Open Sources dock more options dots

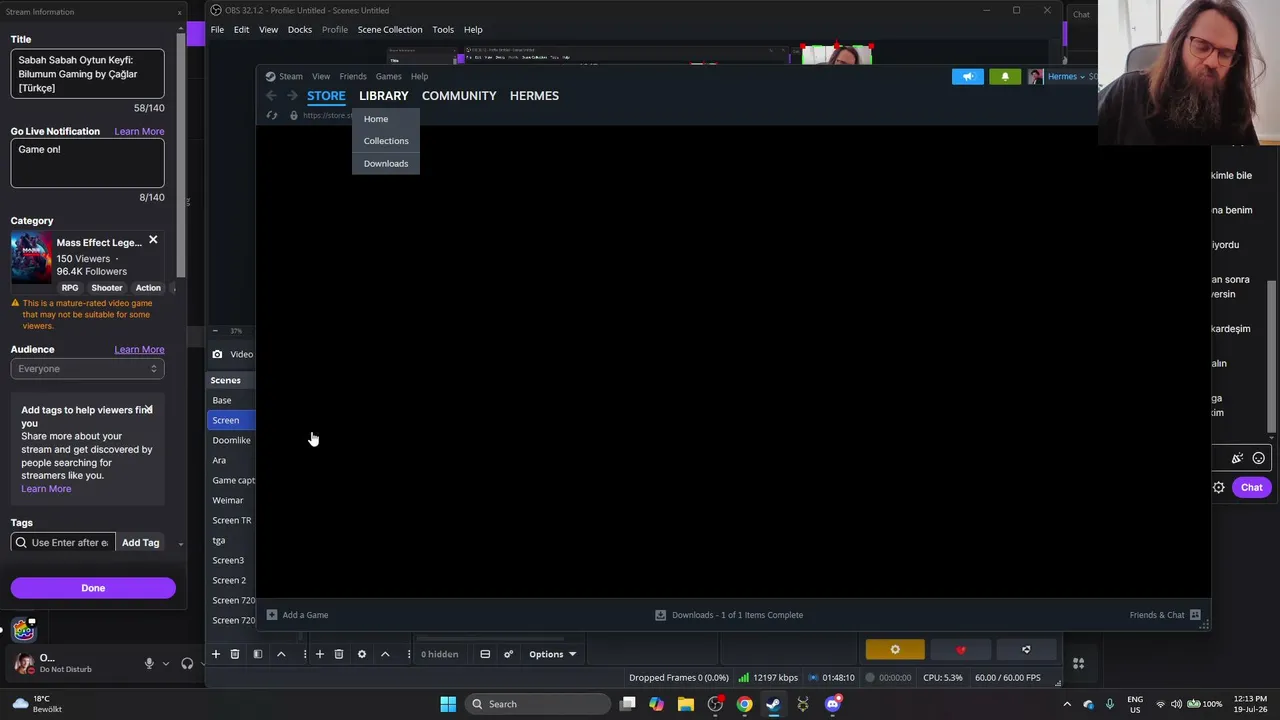408,654
